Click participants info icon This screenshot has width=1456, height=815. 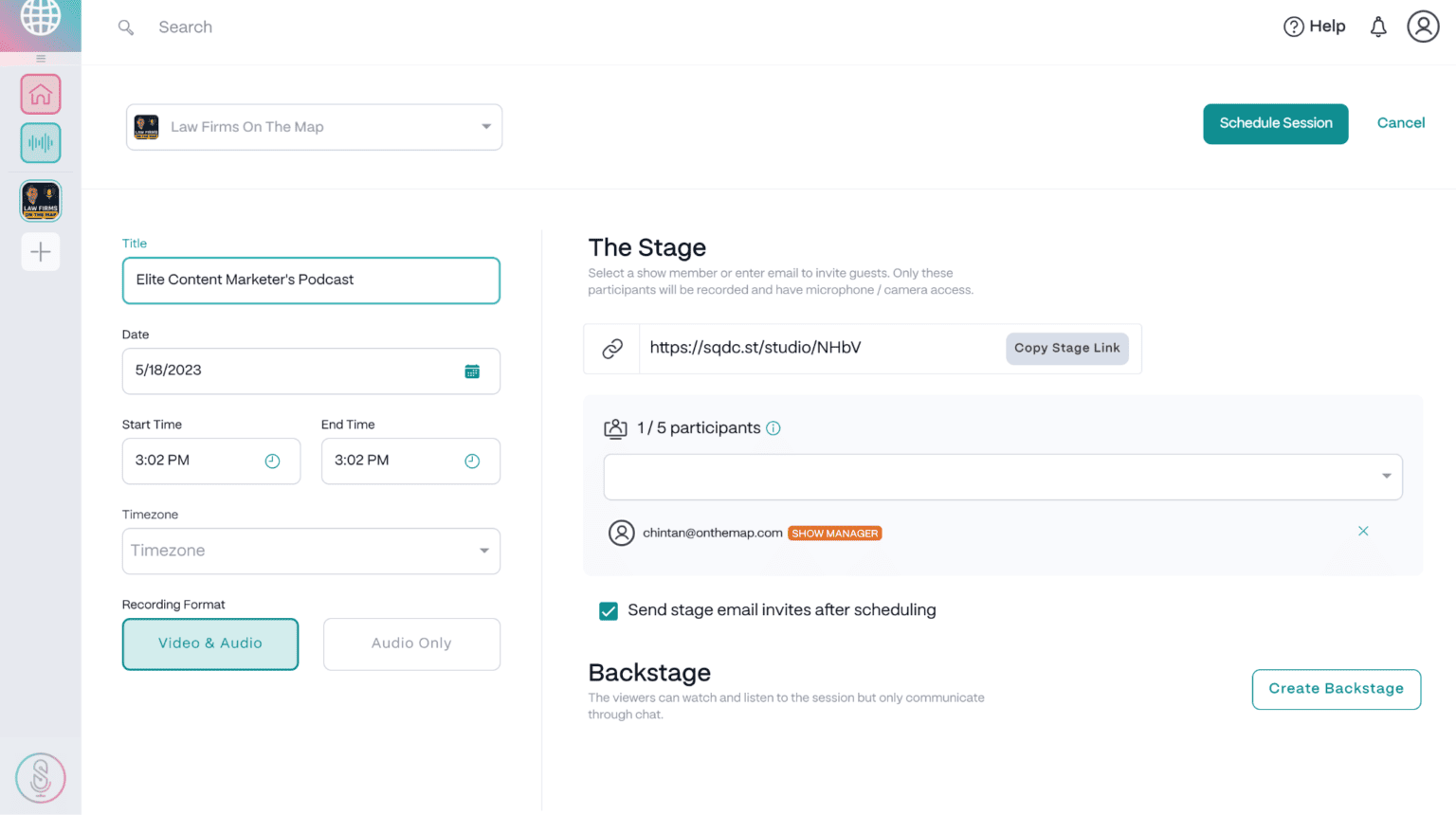(x=773, y=428)
